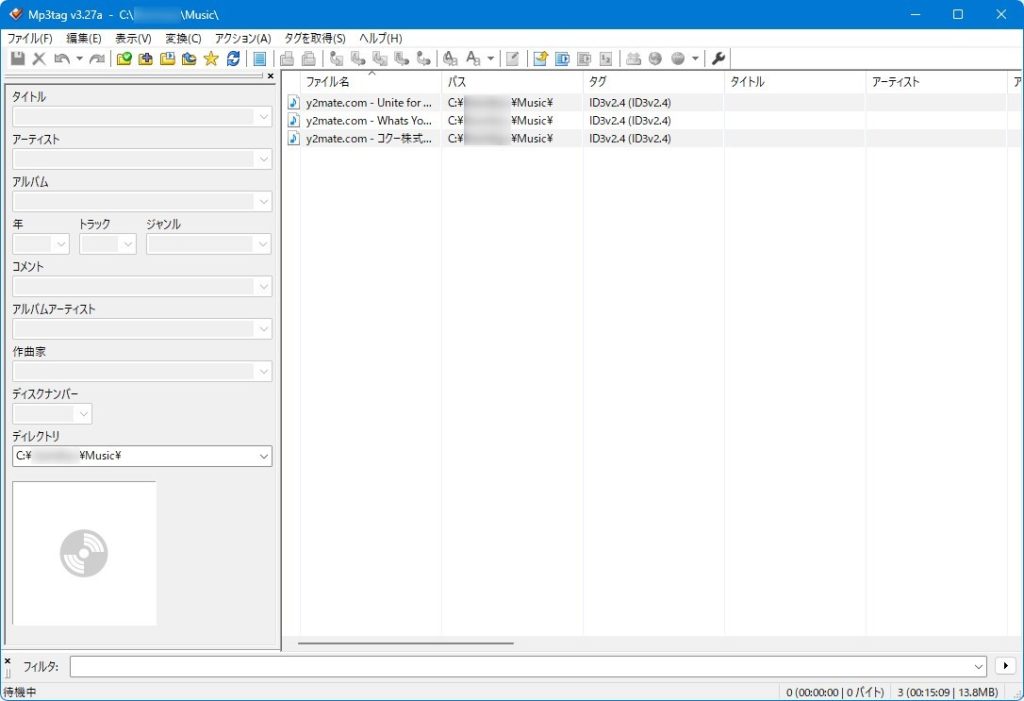Click the select all files icon
This screenshot has width=1024, height=701.
click(x=260, y=59)
